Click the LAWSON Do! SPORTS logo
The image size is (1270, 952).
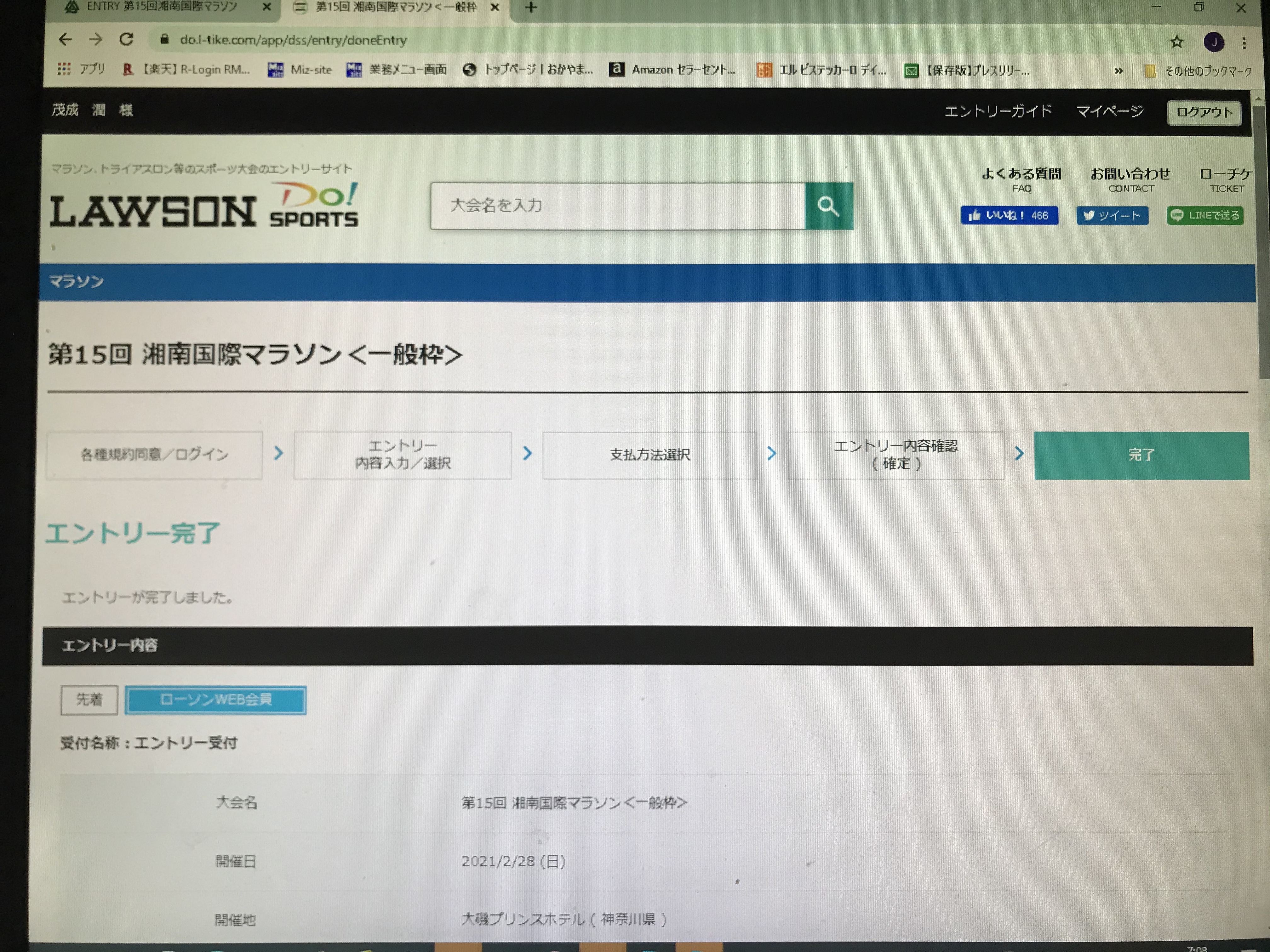tap(204, 205)
